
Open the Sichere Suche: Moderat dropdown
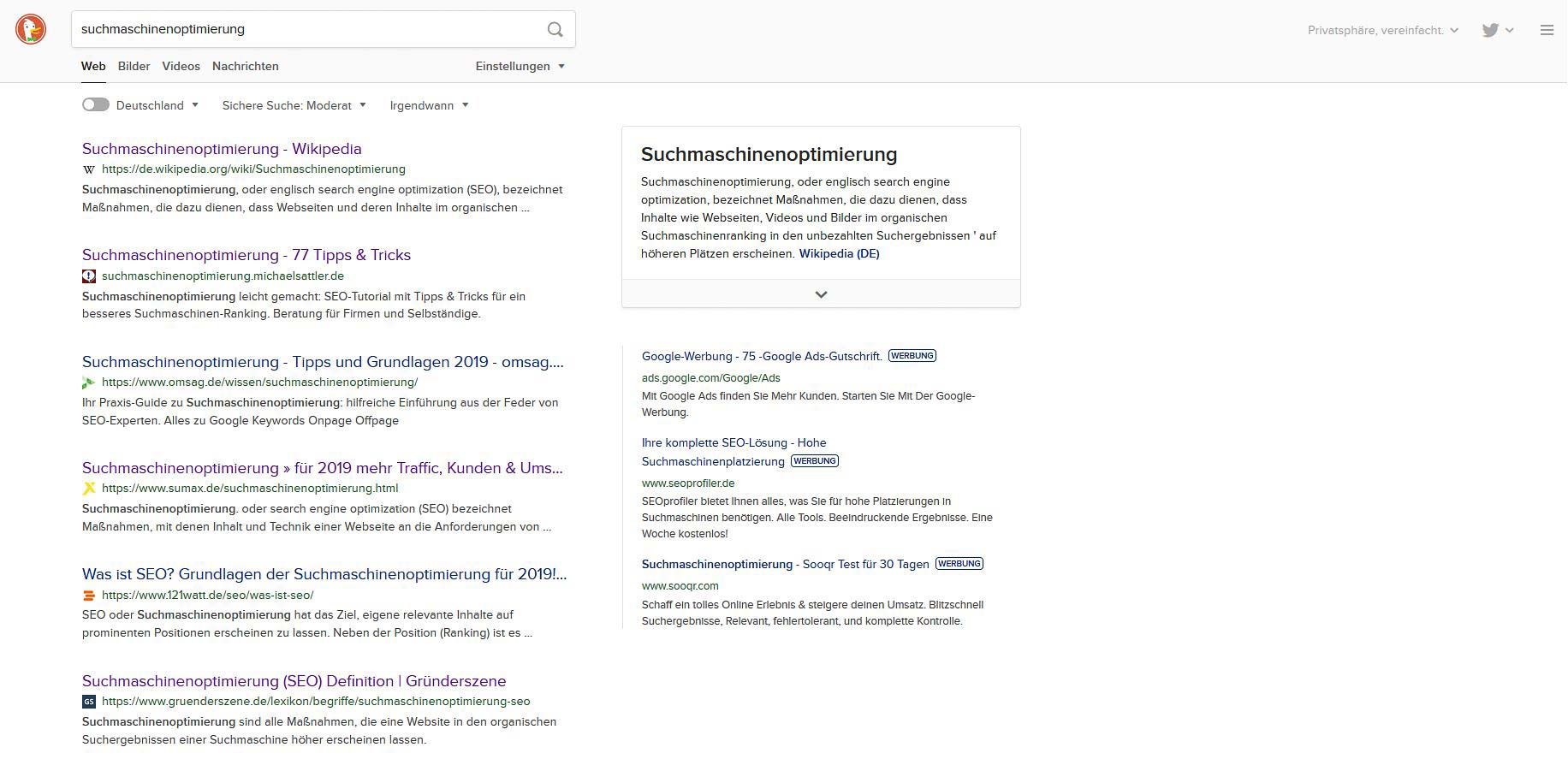(x=294, y=105)
